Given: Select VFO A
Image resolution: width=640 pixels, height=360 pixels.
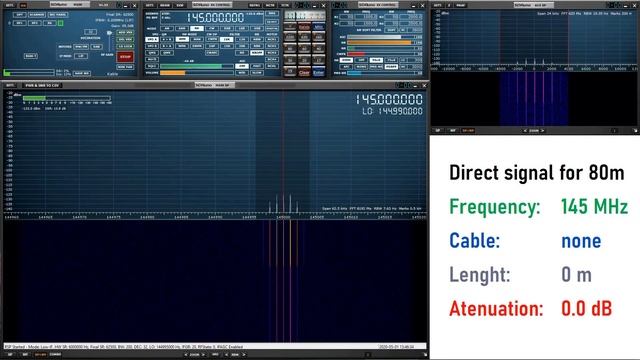Looking at the screenshot, I should coord(152,40).
